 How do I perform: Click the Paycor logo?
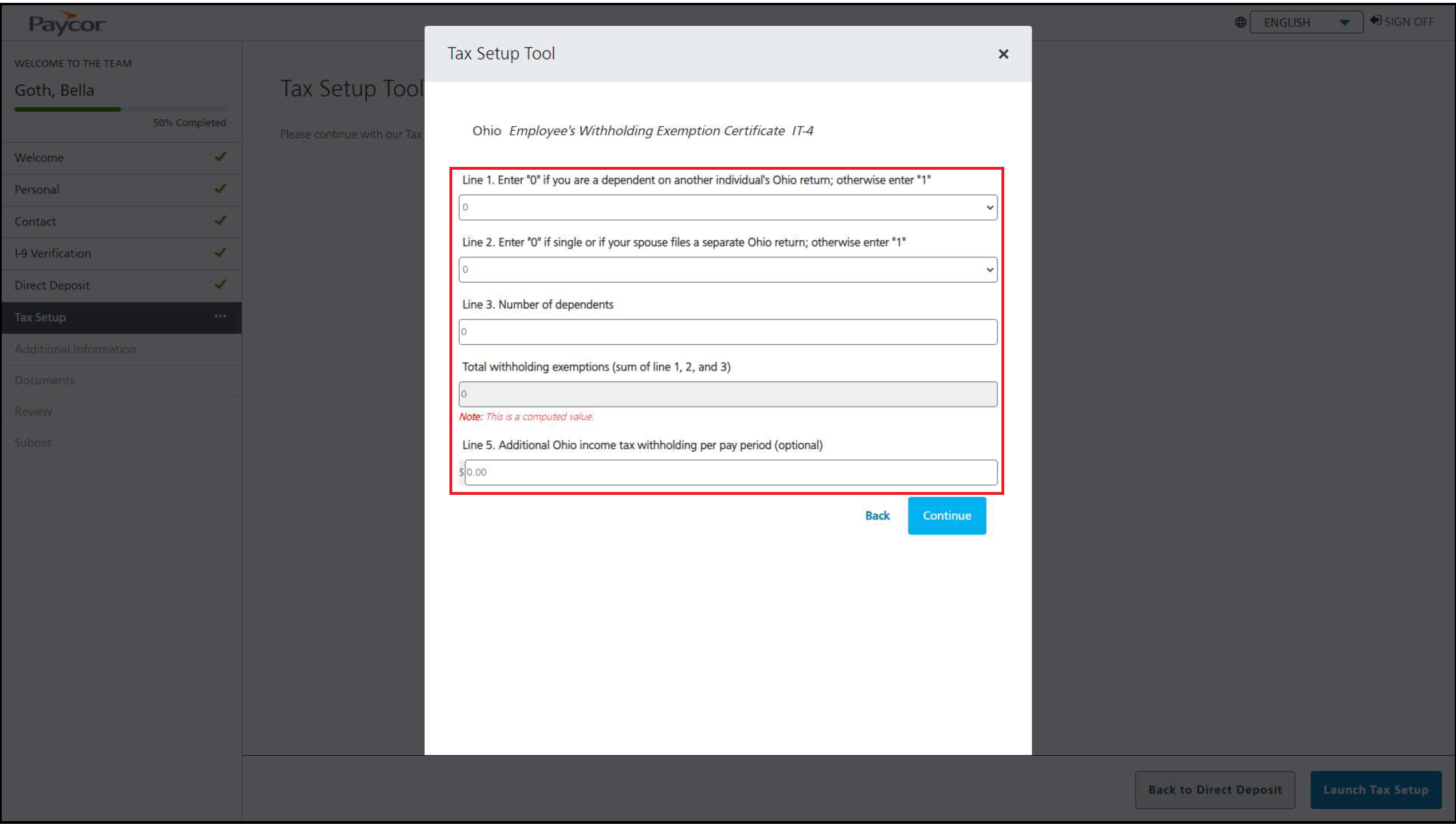click(x=66, y=24)
